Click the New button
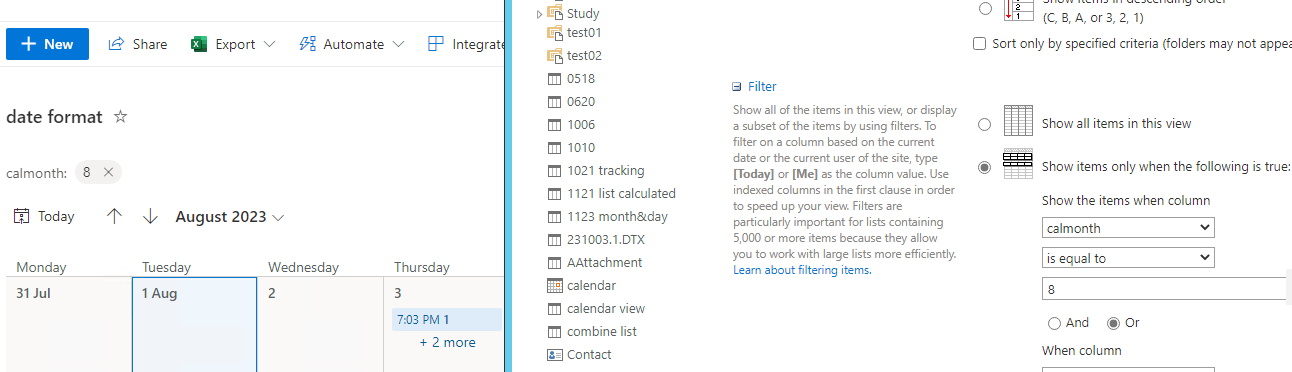This screenshot has height=372, width=1292. coord(47,44)
